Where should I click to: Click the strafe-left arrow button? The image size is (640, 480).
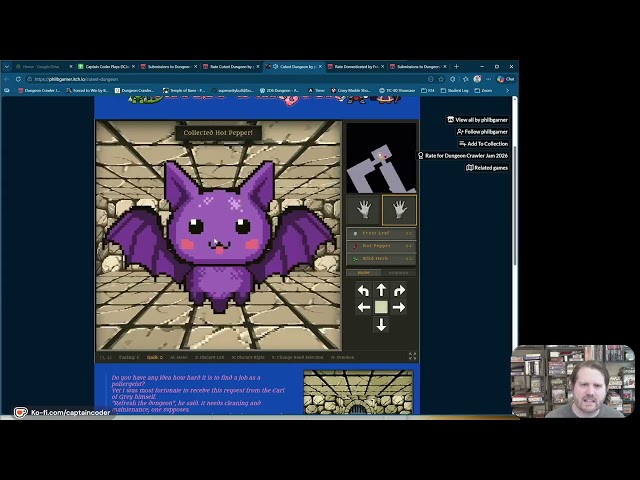pyautogui.click(x=363, y=307)
